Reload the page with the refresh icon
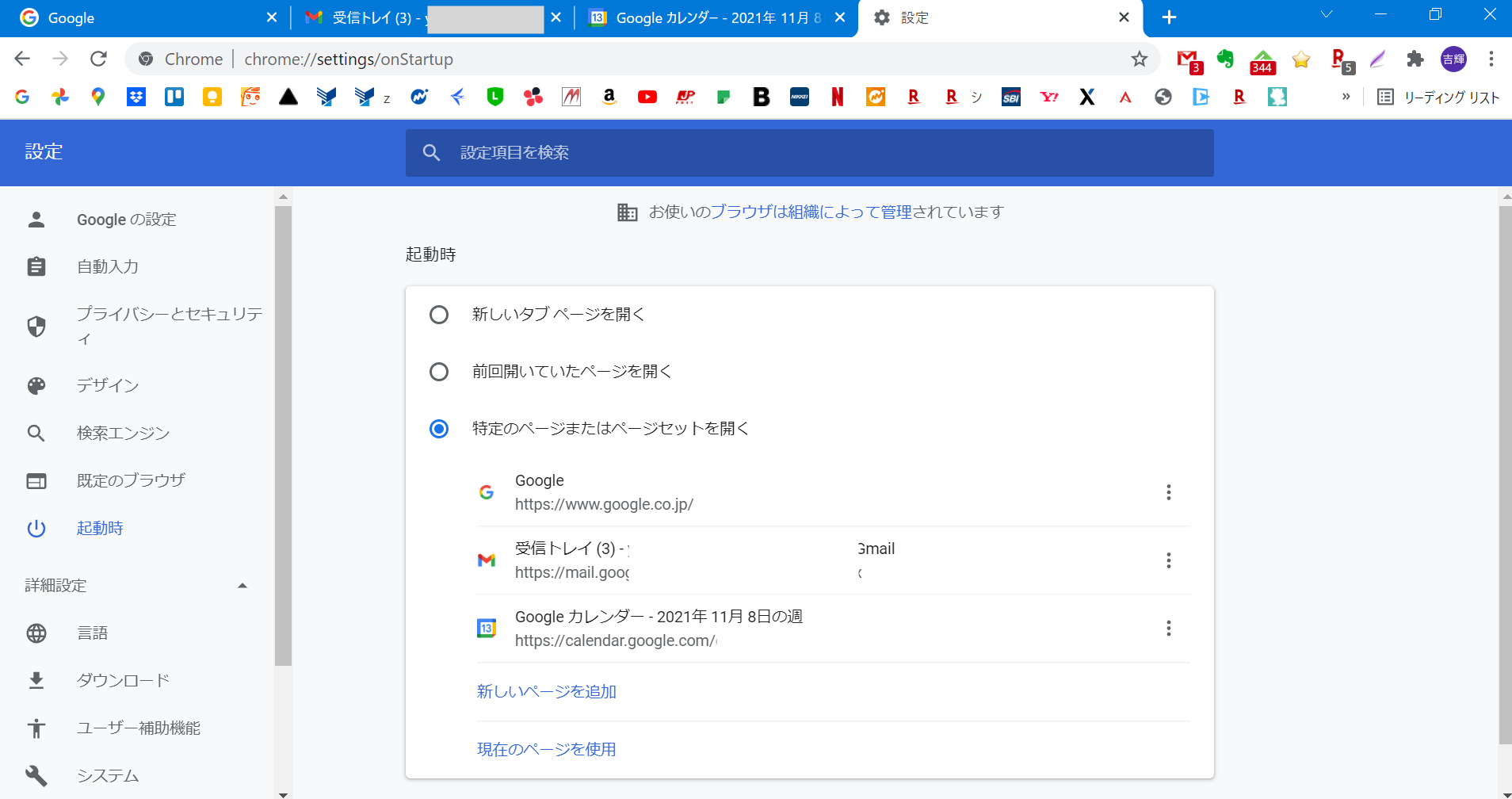This screenshot has width=1512, height=799. pyautogui.click(x=98, y=59)
